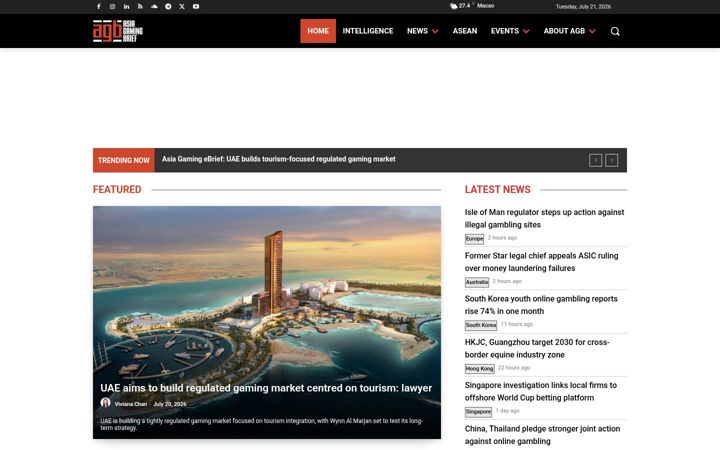Image resolution: width=720 pixels, height=450 pixels.
Task: Click the 27.4 temperature reading
Action: pyautogui.click(x=464, y=6)
